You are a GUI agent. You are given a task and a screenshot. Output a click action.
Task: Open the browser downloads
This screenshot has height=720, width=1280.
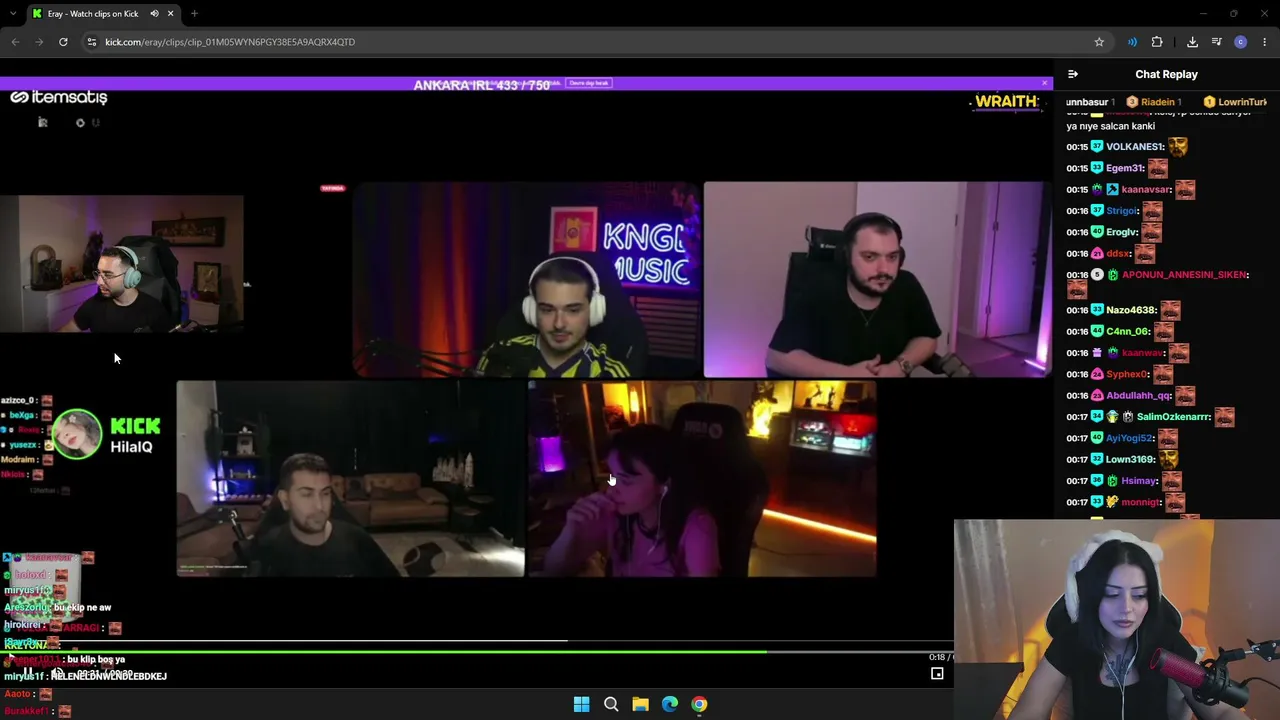(1192, 42)
